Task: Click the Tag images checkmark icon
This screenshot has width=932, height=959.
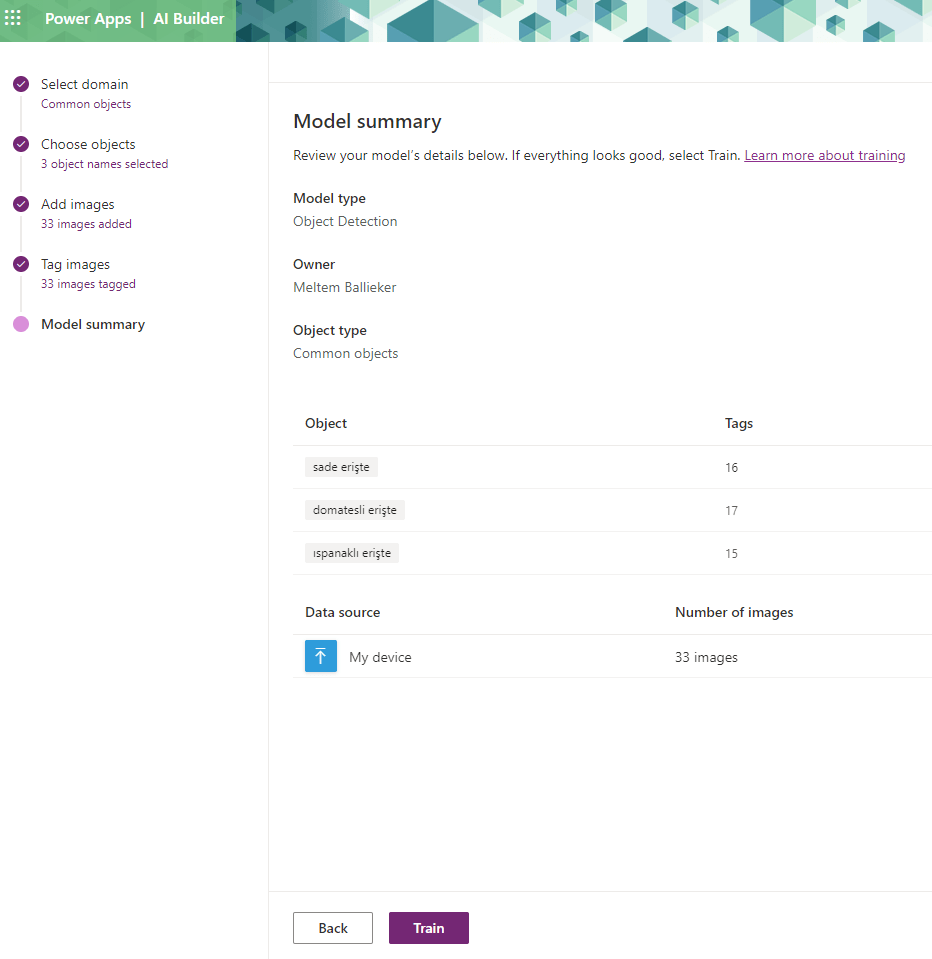Action: 21,264
